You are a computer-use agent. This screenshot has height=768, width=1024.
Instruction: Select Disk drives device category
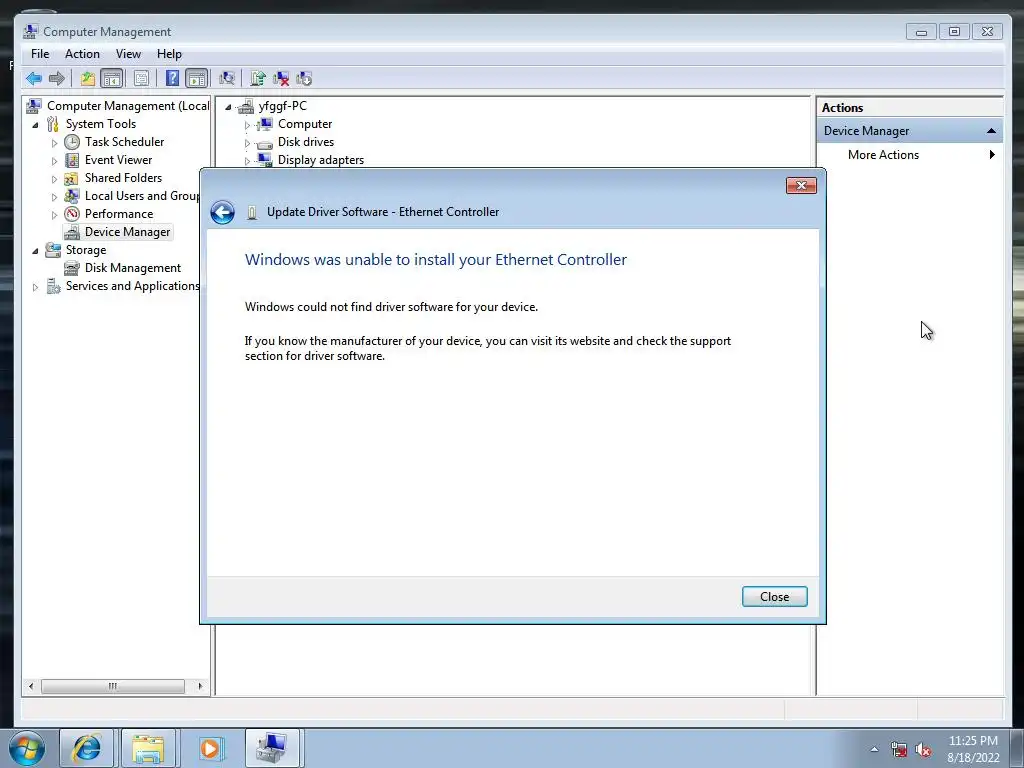coord(306,142)
